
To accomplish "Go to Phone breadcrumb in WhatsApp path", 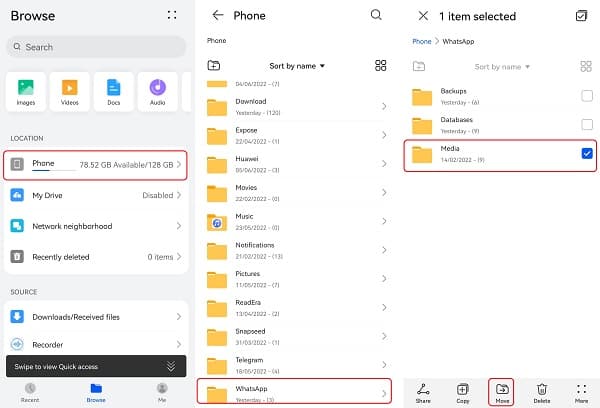I will pos(422,41).
